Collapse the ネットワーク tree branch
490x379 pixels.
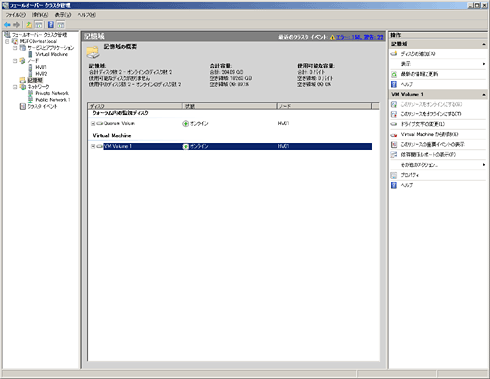click(15, 87)
